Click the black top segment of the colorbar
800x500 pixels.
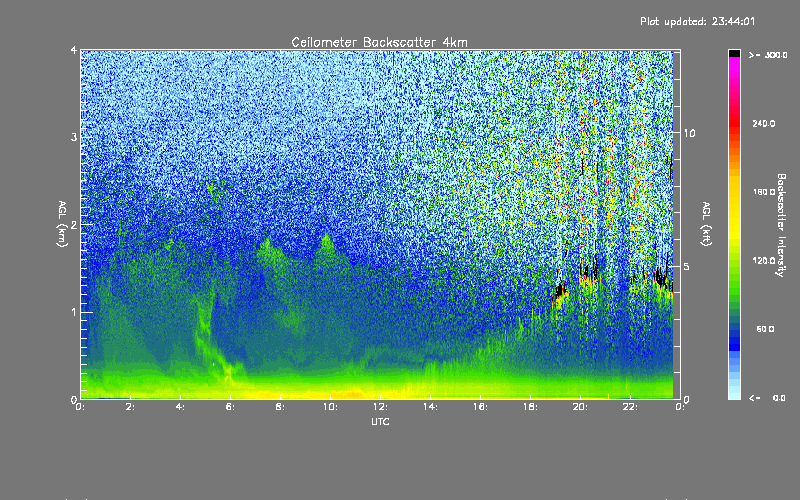[x=734, y=53]
